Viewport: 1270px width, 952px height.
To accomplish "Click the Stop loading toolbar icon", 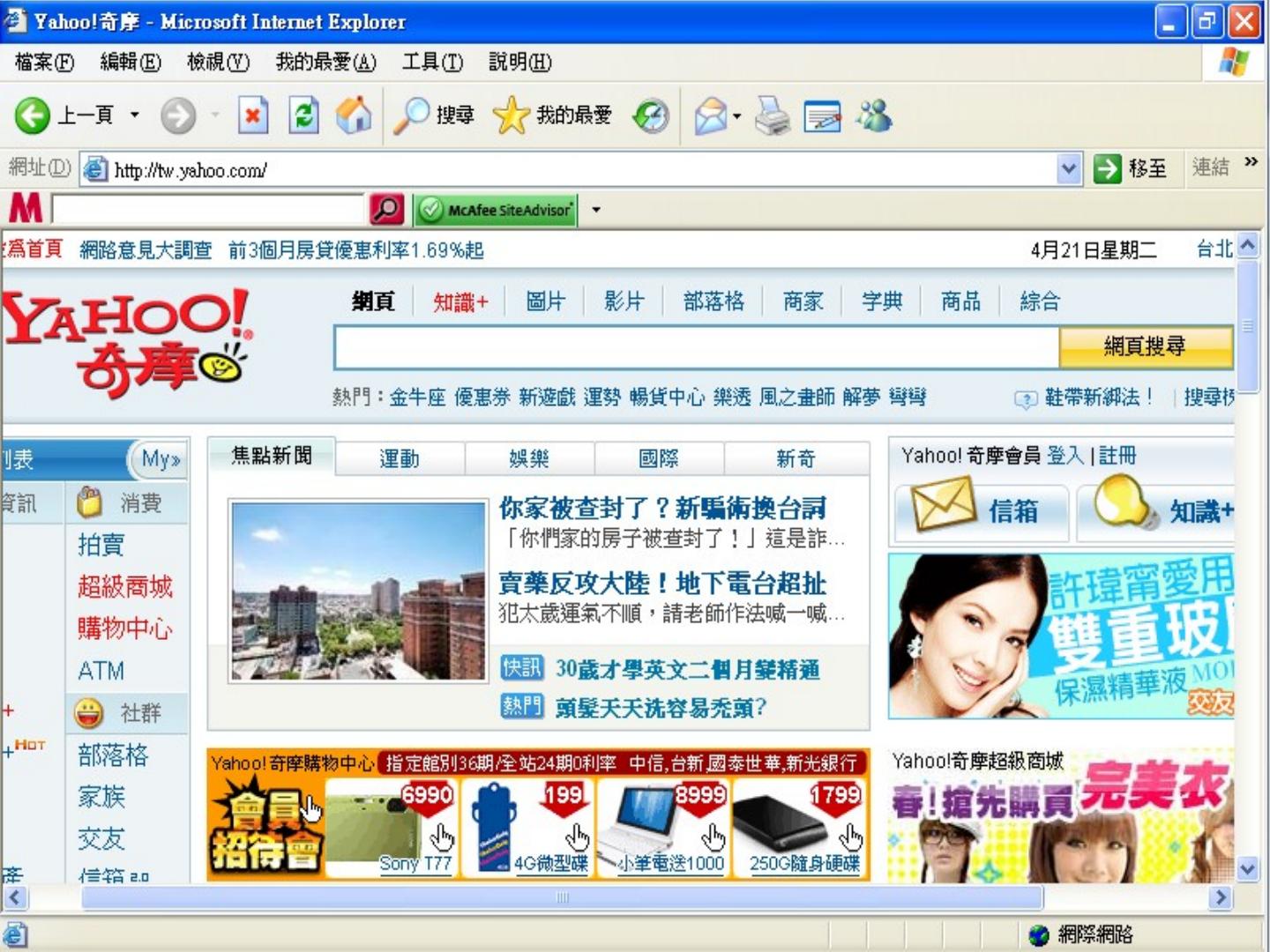I will coord(252,115).
